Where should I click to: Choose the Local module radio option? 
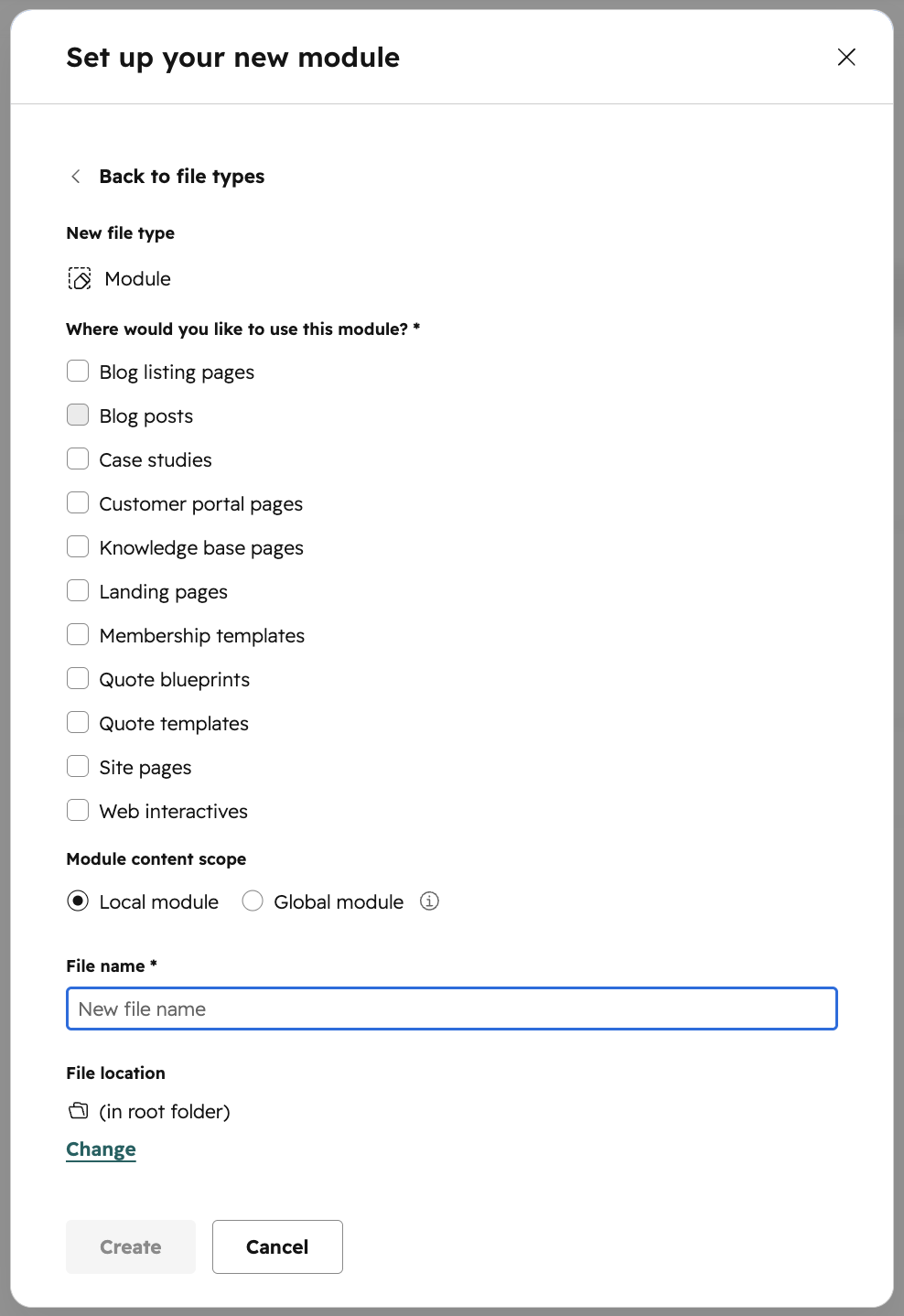[78, 901]
